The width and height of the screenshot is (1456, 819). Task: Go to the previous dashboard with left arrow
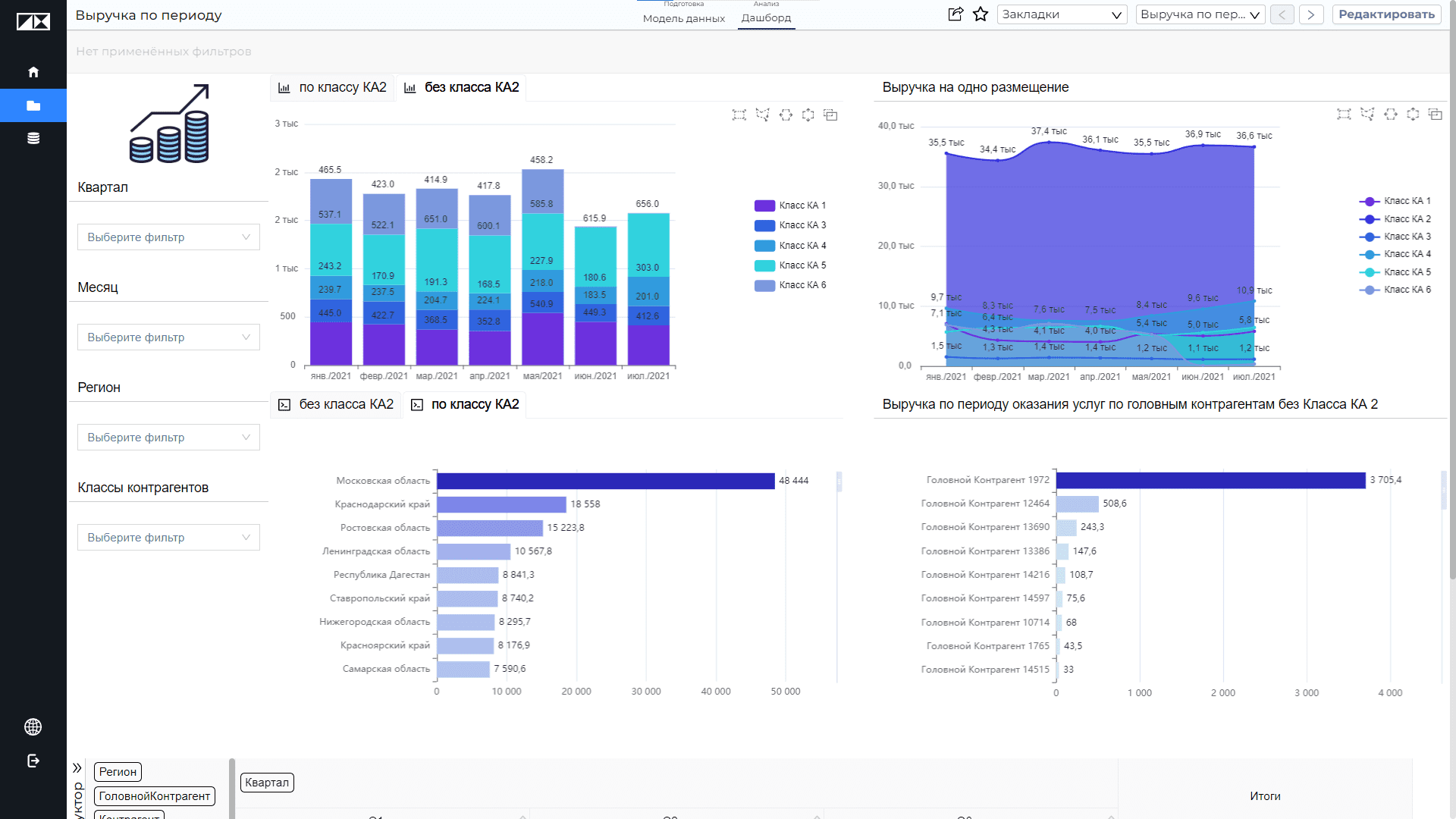[x=1282, y=14]
